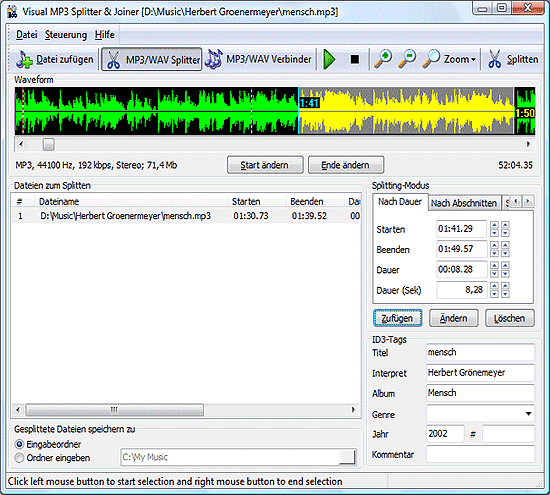The image size is (550, 495).
Task: Start playback with the green play button
Action: pyautogui.click(x=329, y=59)
